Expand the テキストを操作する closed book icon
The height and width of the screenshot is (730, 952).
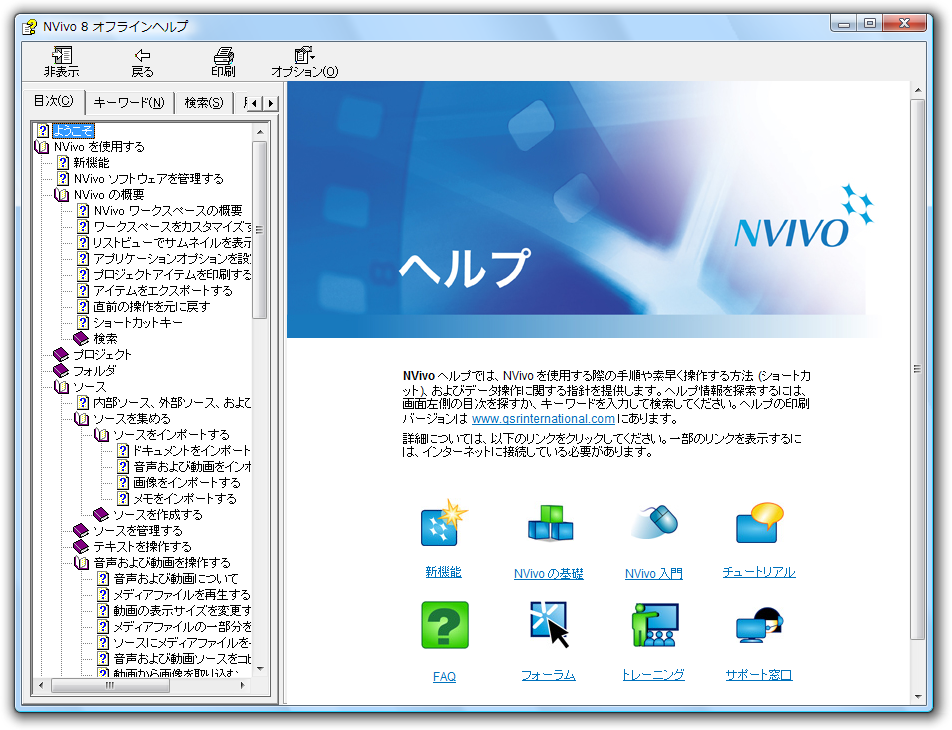[x=81, y=547]
